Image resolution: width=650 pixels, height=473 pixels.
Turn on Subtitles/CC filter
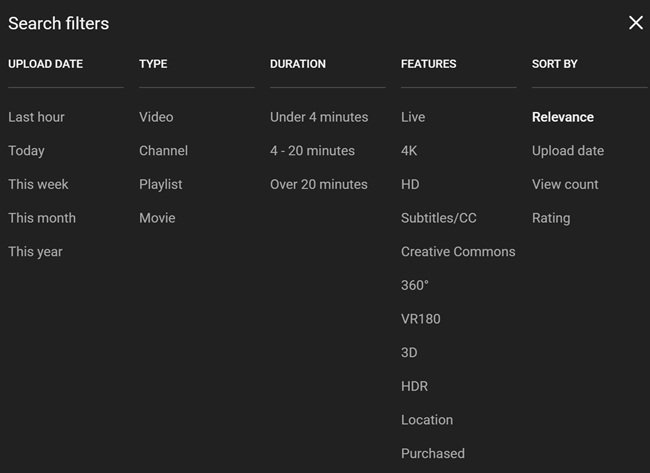[437, 218]
